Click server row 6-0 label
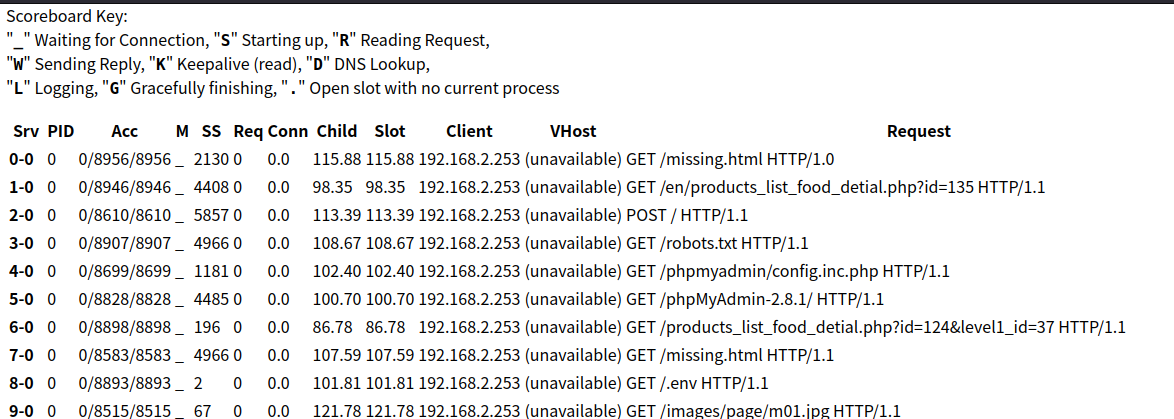1174x419 pixels. 22,328
